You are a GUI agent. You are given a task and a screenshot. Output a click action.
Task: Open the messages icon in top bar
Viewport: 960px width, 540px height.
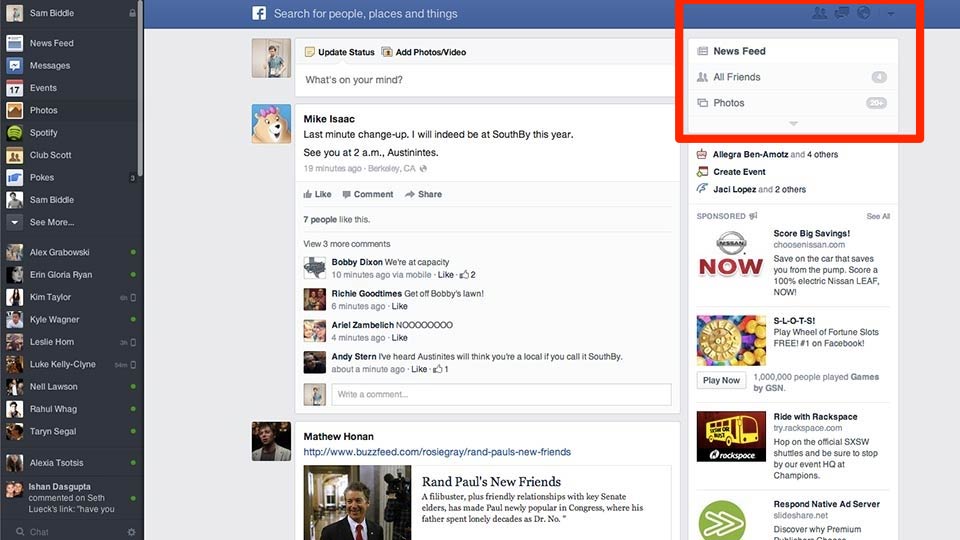pyautogui.click(x=842, y=13)
